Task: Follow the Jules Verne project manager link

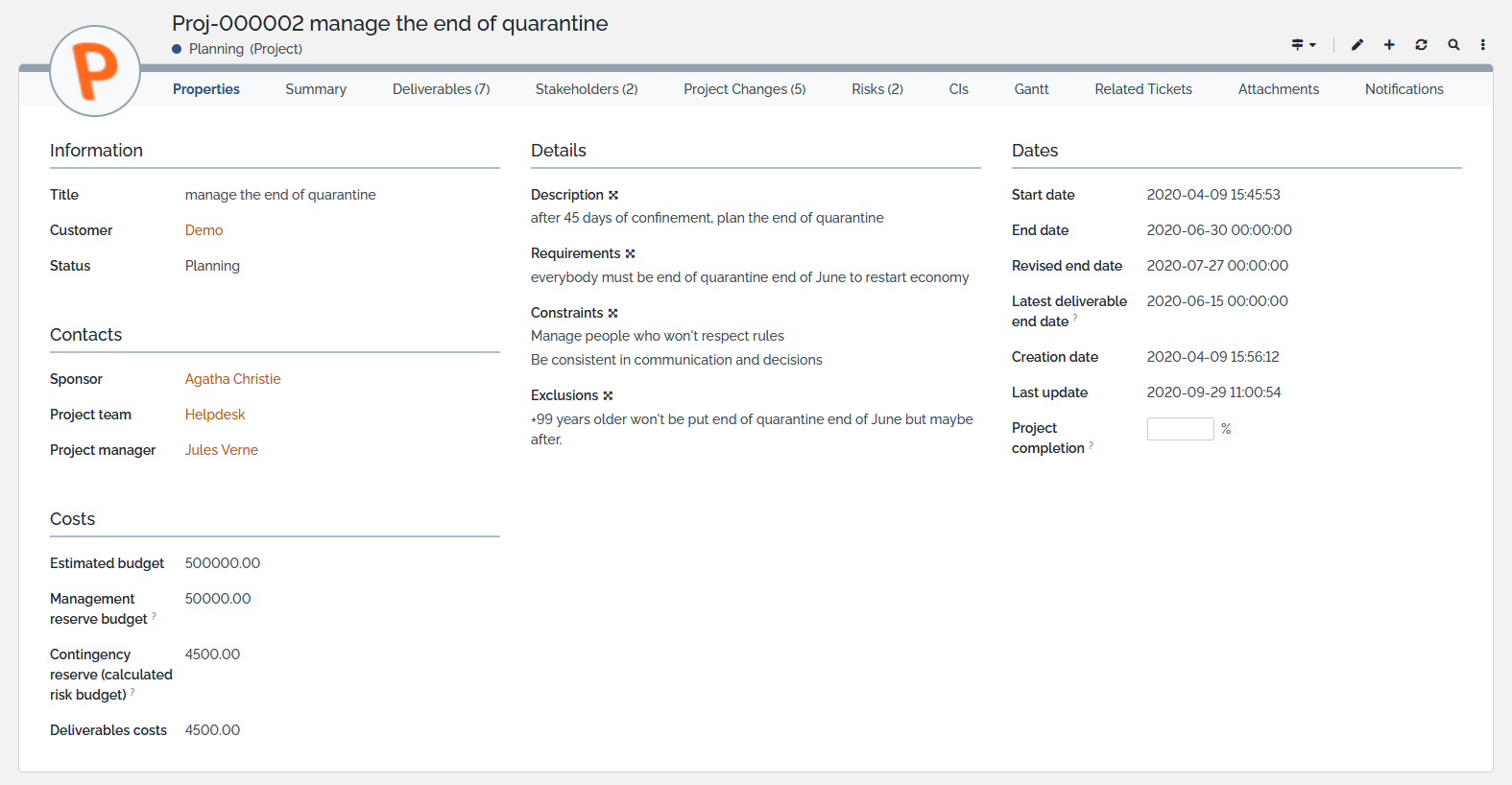Action: [221, 450]
